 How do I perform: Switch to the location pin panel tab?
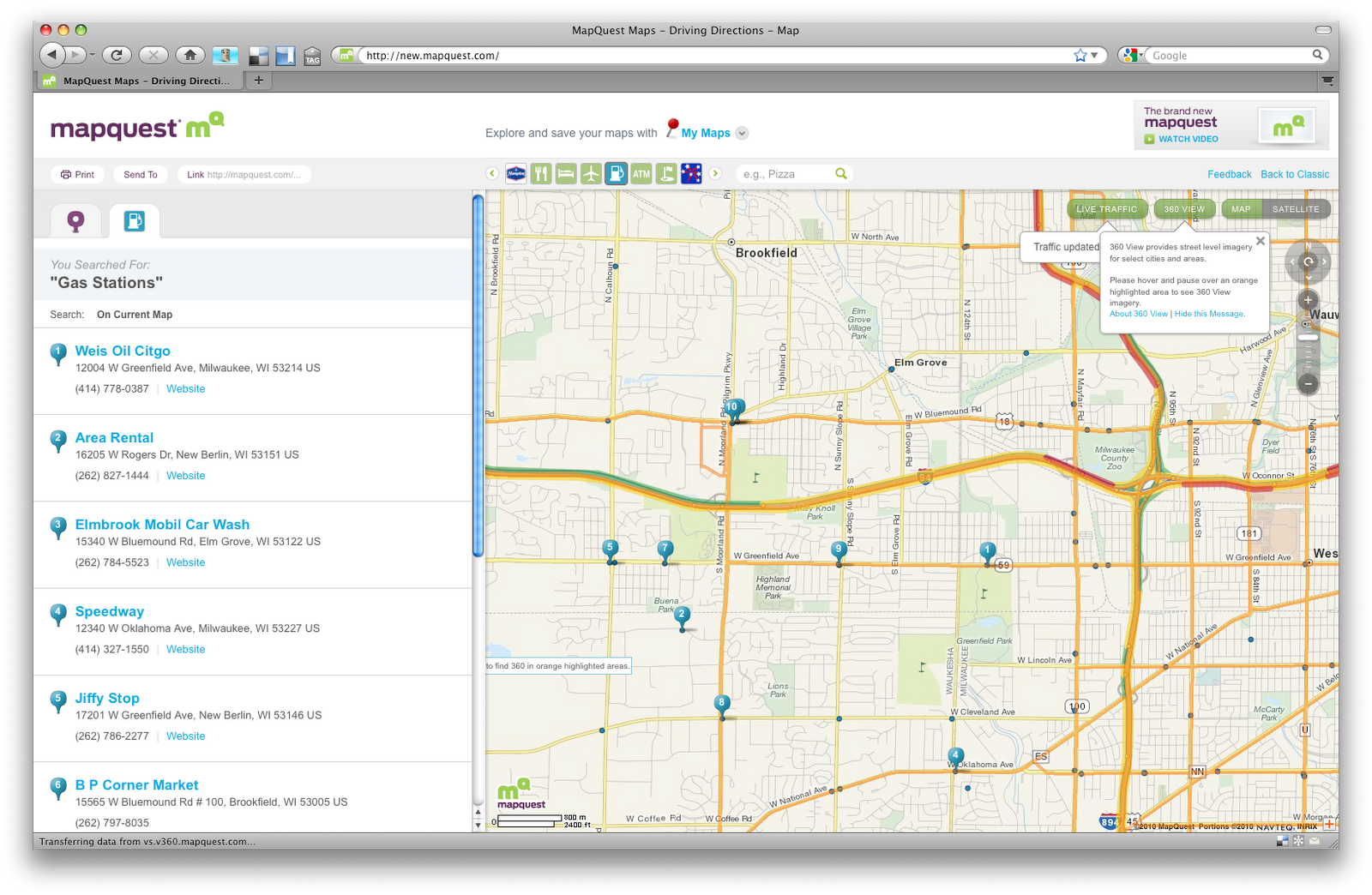coord(75,222)
